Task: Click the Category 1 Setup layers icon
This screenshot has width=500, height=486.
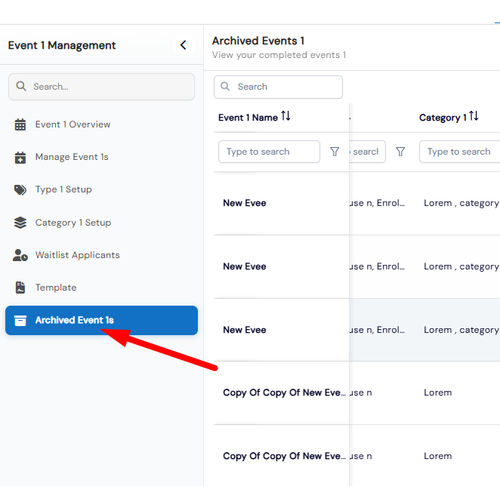Action: point(20,222)
